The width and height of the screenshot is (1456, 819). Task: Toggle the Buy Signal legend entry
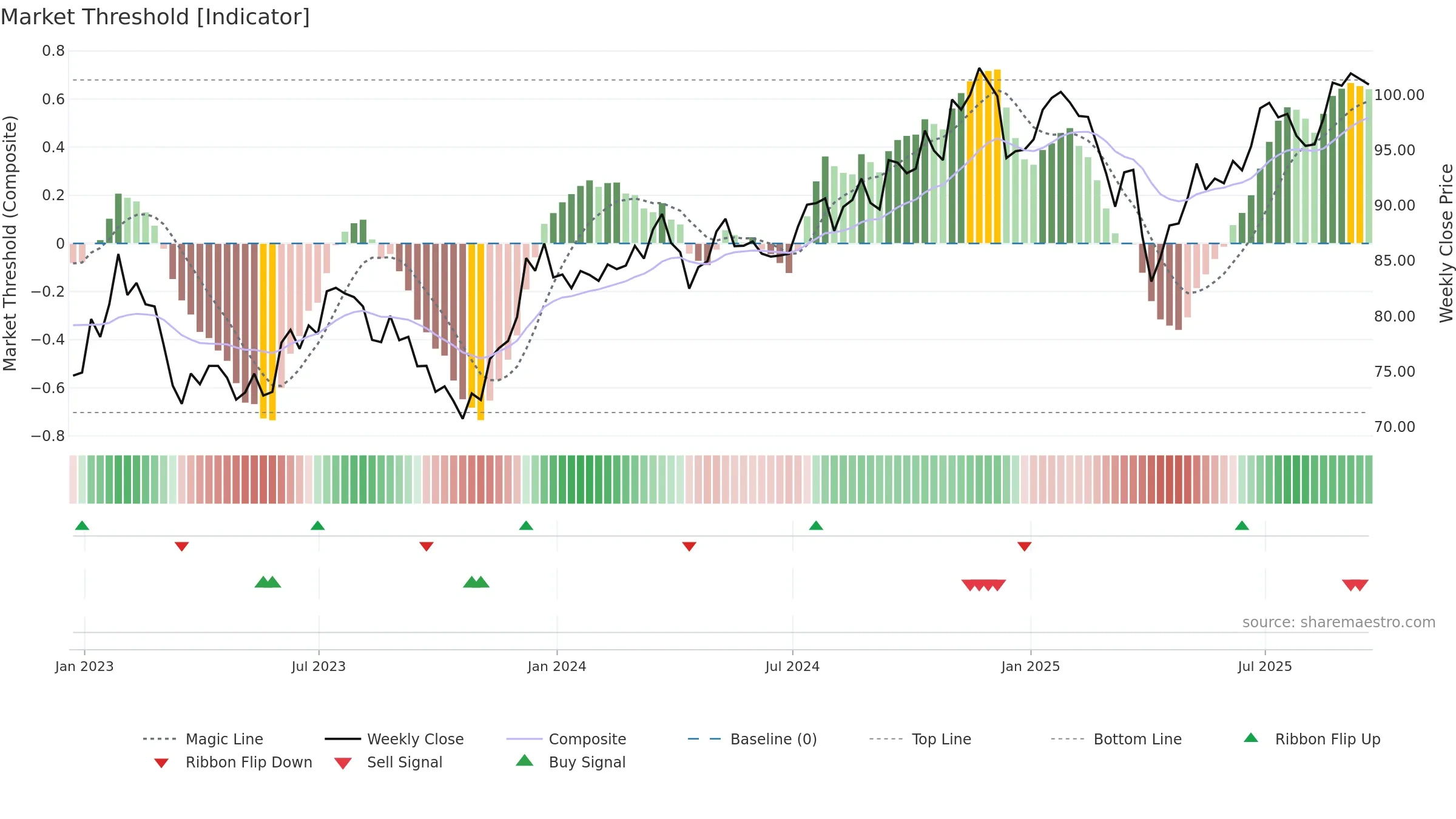point(570,762)
